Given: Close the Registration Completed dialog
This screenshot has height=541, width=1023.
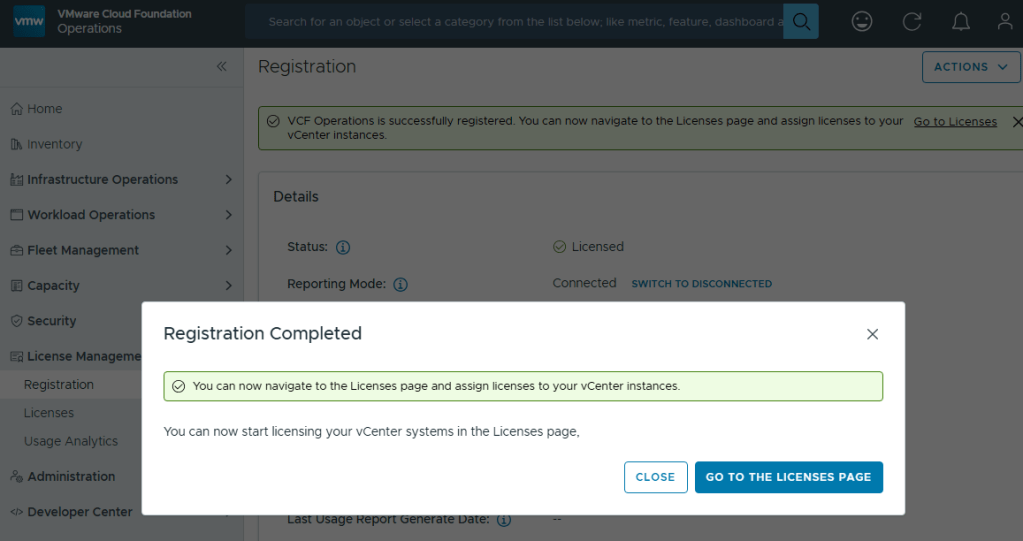Looking at the screenshot, I should pos(872,334).
